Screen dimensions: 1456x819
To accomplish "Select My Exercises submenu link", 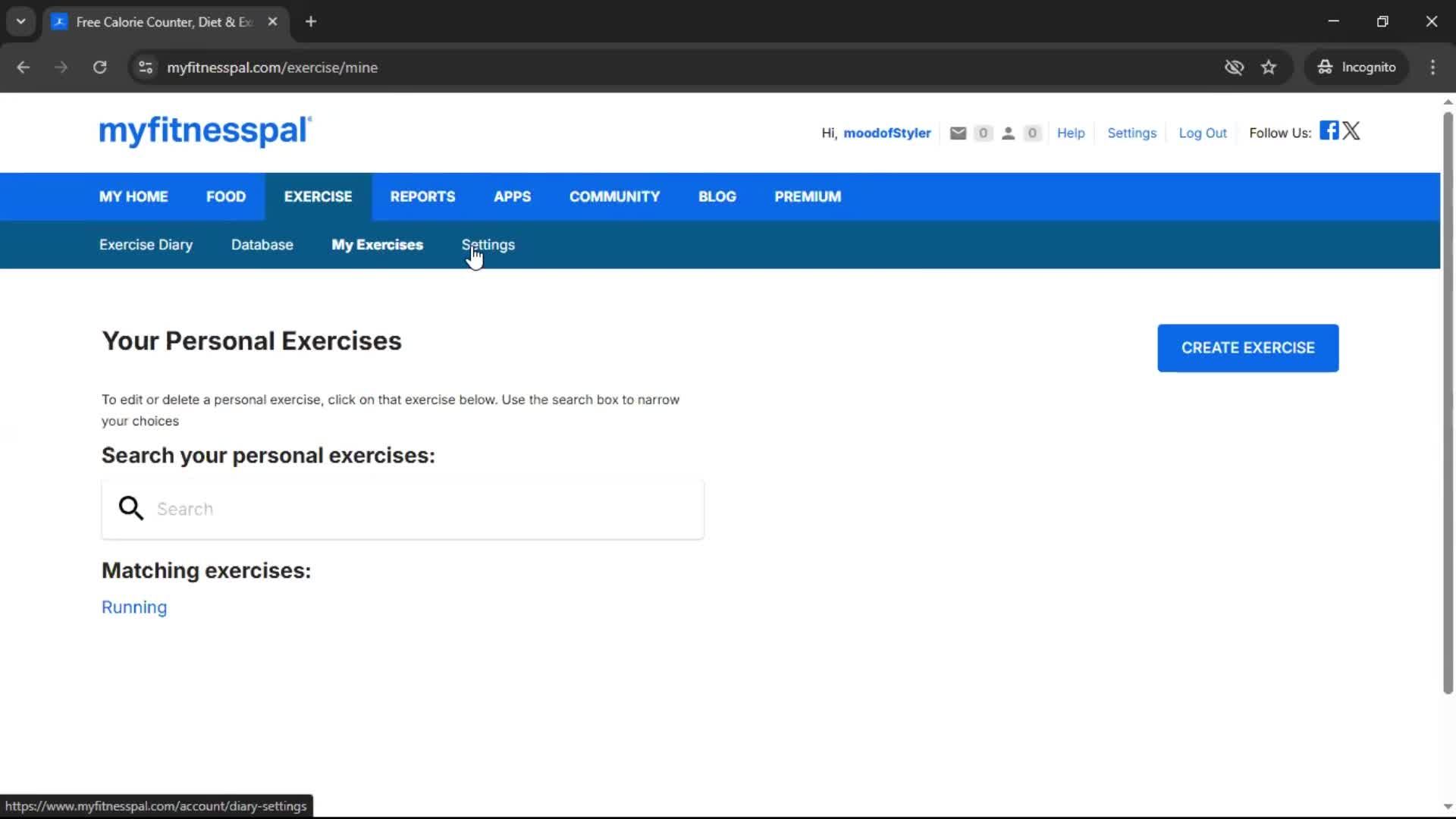I will point(377,245).
